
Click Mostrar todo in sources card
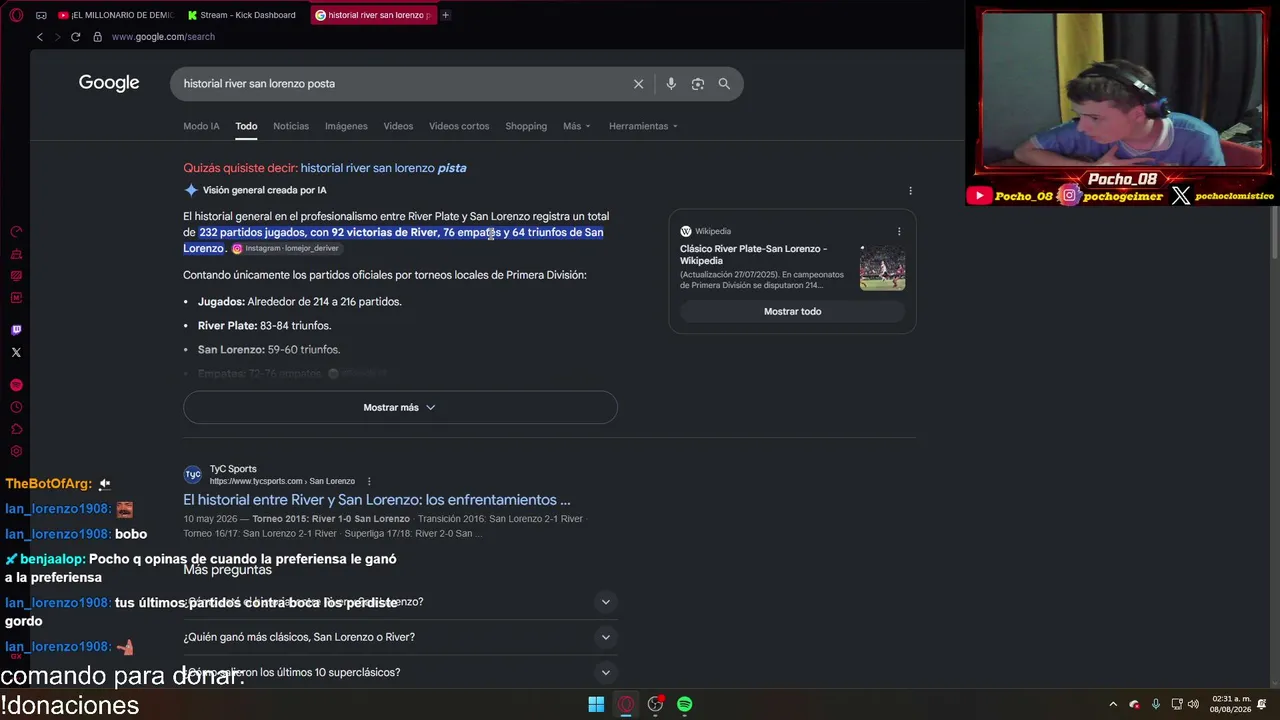click(792, 311)
